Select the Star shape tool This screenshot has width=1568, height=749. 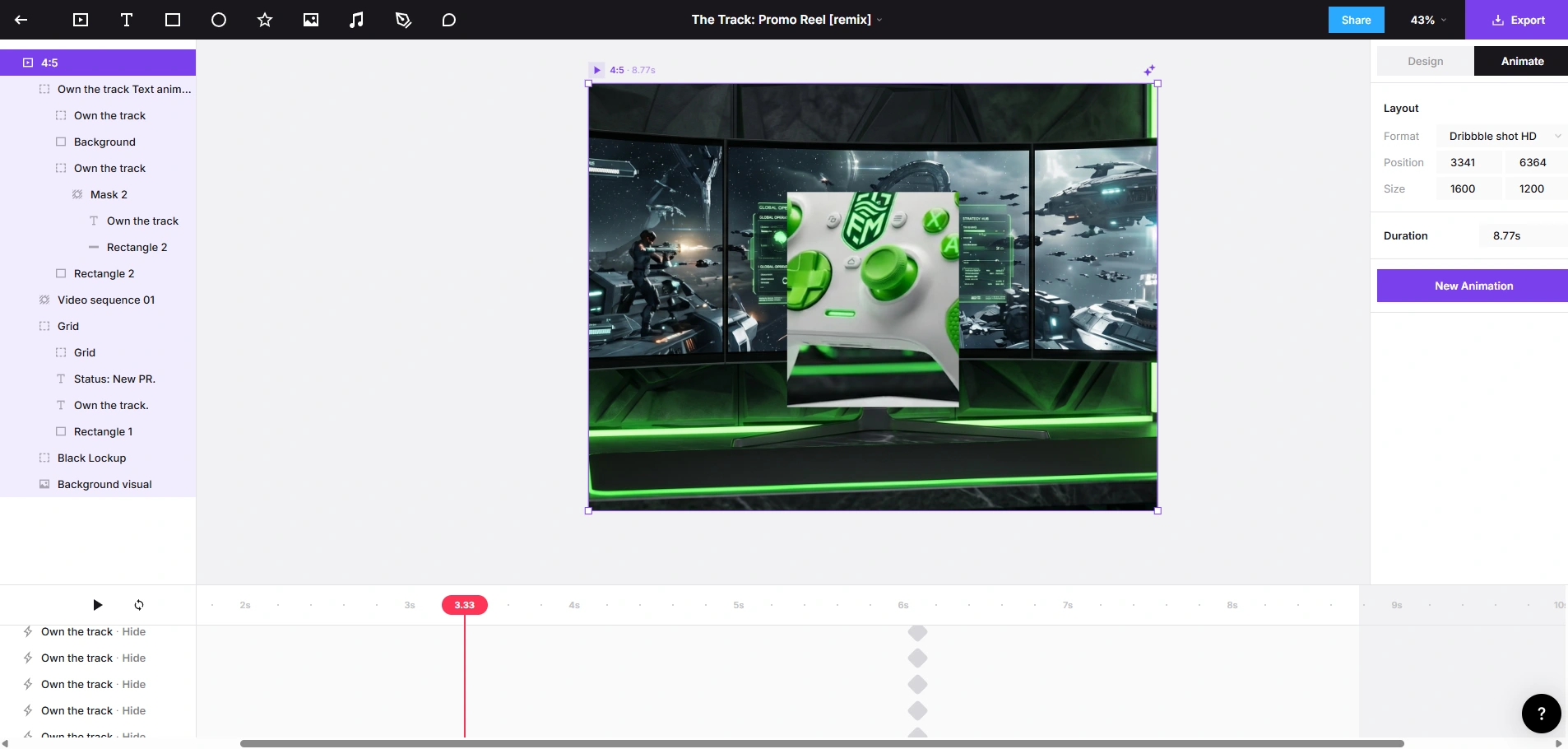click(265, 20)
